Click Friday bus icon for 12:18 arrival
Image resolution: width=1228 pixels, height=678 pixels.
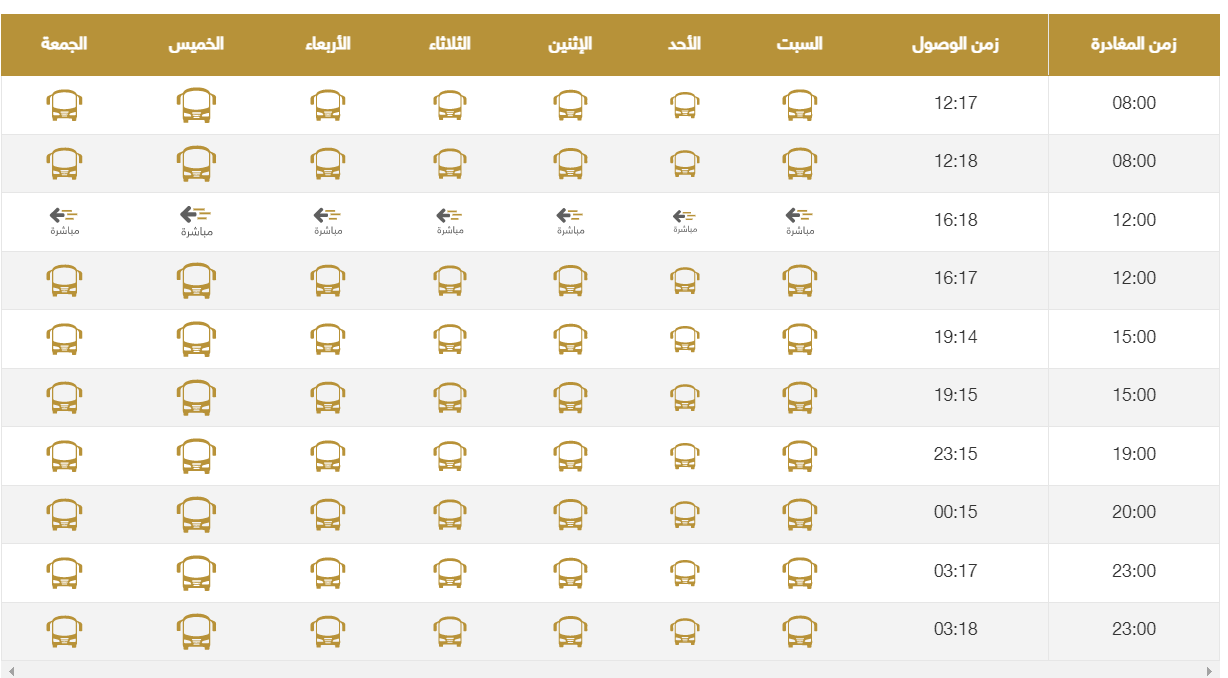point(65,163)
